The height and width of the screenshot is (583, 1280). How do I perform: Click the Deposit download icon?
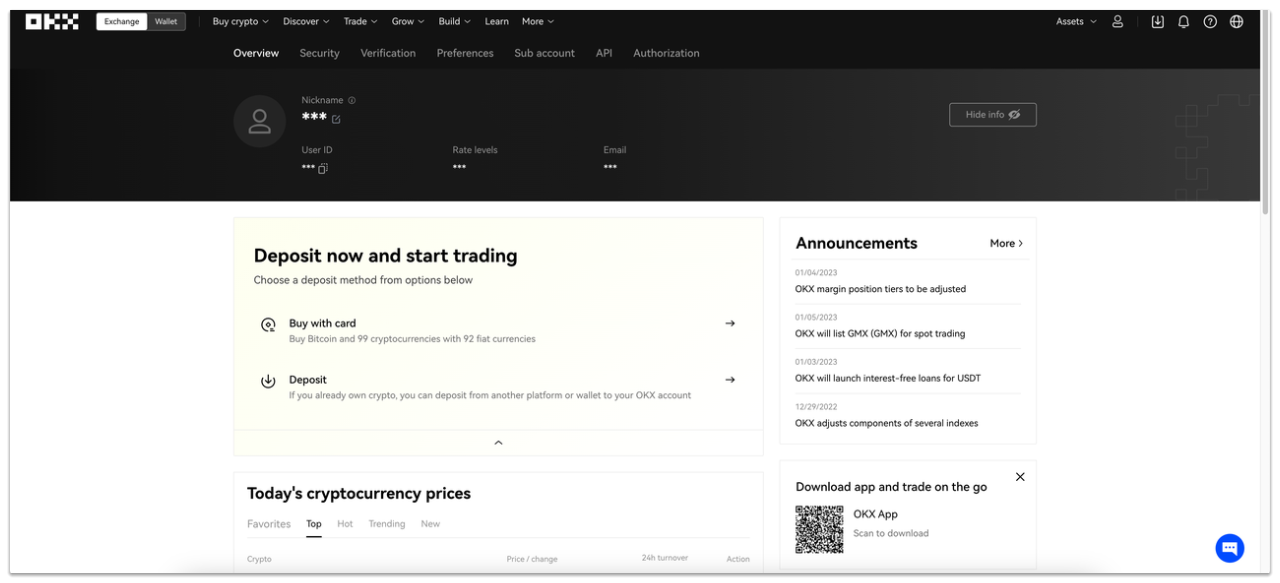pos(268,381)
